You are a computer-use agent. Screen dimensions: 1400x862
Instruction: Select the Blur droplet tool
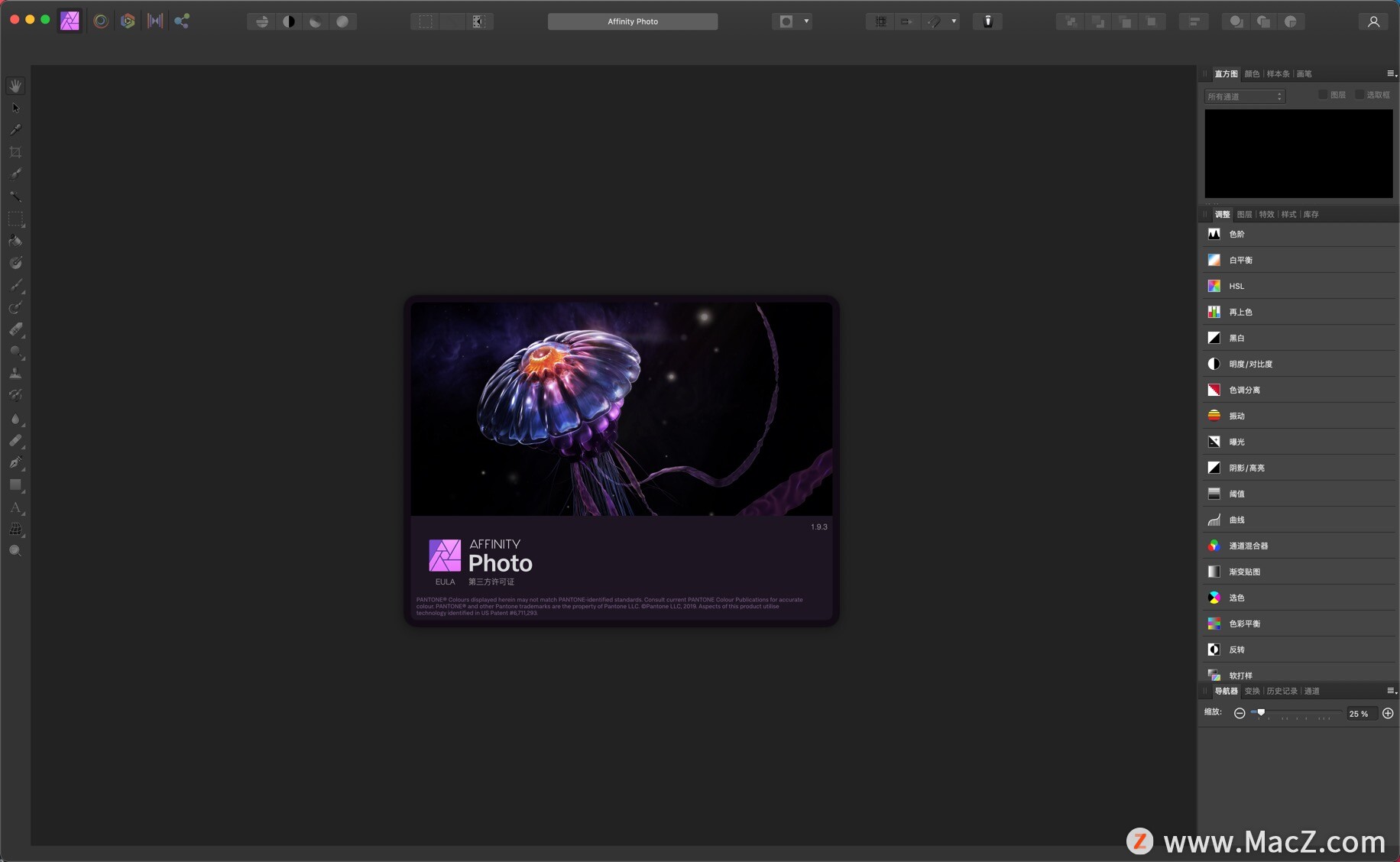click(15, 418)
